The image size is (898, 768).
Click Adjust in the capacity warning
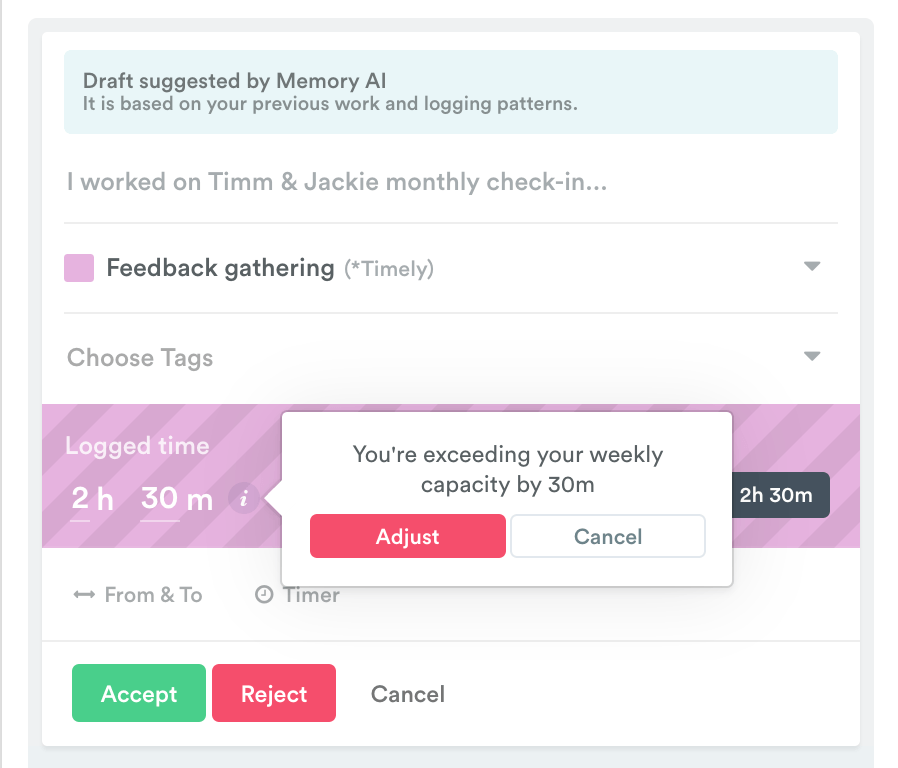[x=408, y=536]
